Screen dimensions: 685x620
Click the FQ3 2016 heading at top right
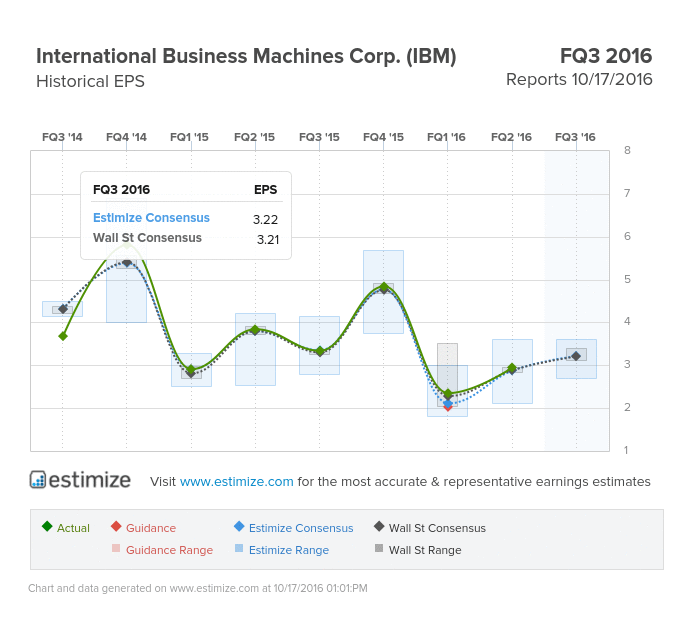click(x=606, y=56)
